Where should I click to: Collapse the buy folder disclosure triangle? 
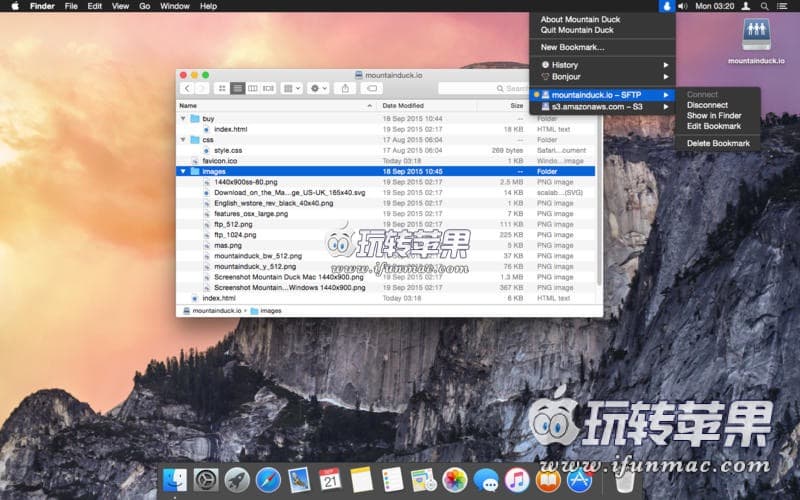pyautogui.click(x=183, y=118)
